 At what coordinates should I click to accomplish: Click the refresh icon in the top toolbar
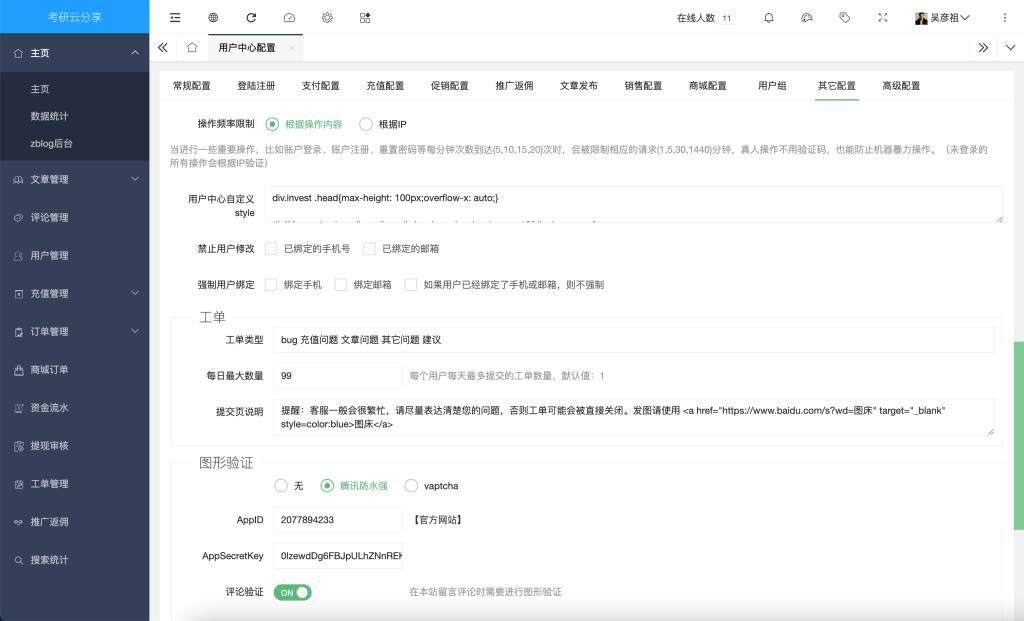(x=251, y=18)
